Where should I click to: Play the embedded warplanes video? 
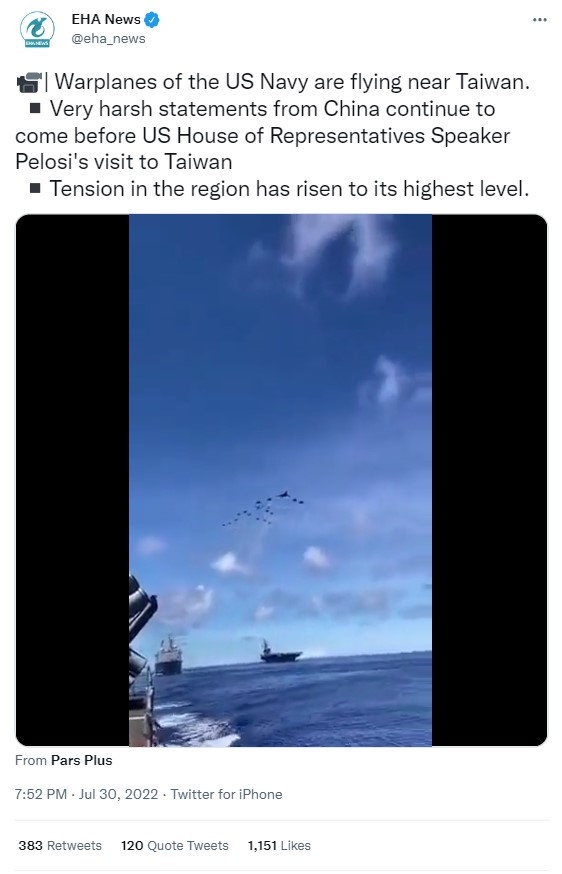coord(280,480)
